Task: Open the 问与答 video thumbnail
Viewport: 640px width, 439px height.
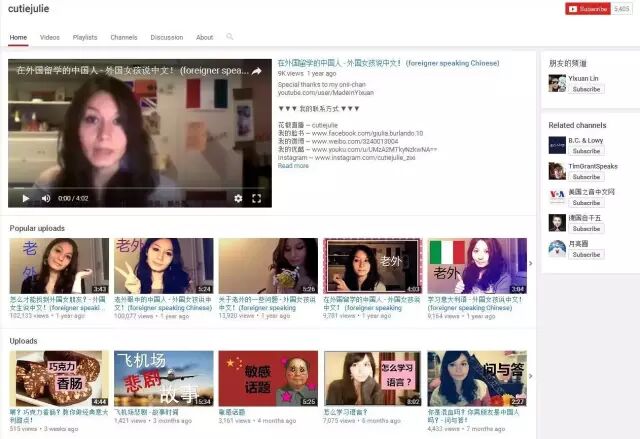Action: coord(477,378)
